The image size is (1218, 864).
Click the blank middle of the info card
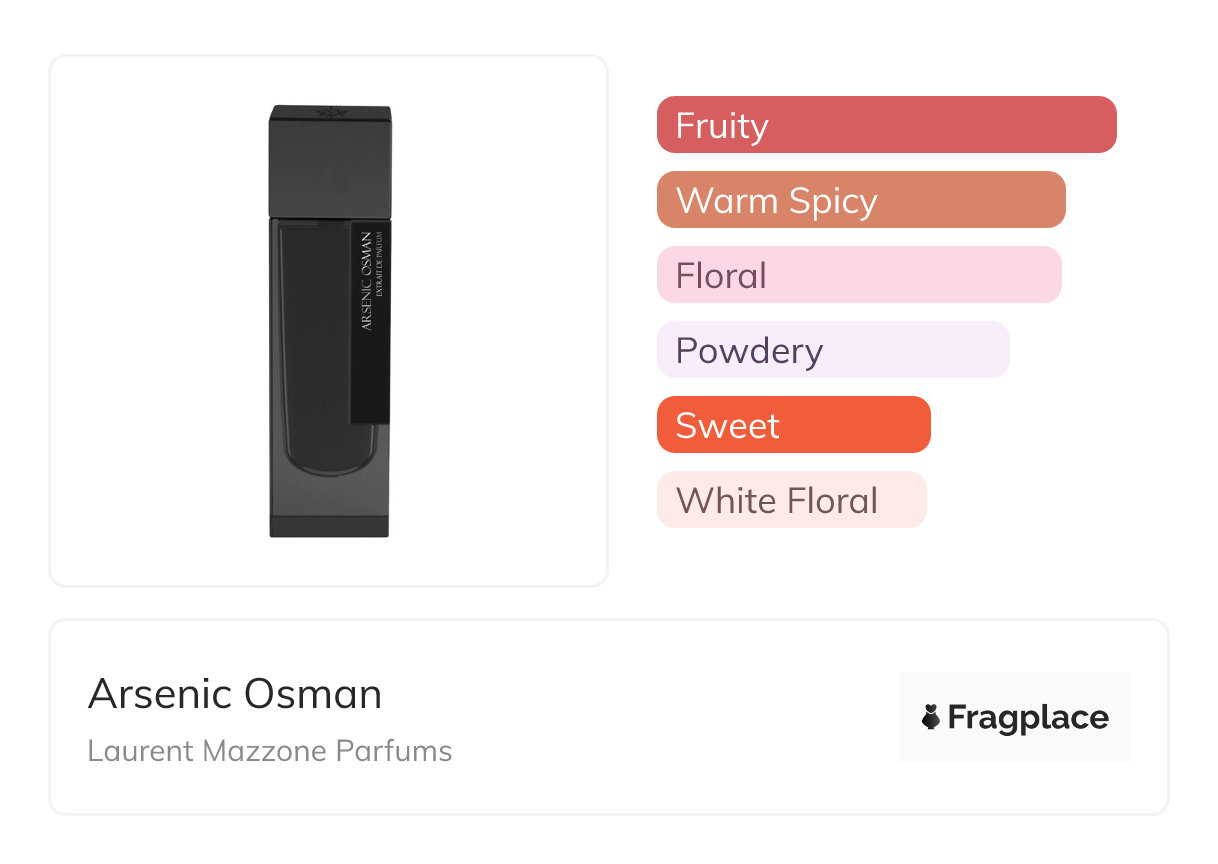[x=650, y=717]
